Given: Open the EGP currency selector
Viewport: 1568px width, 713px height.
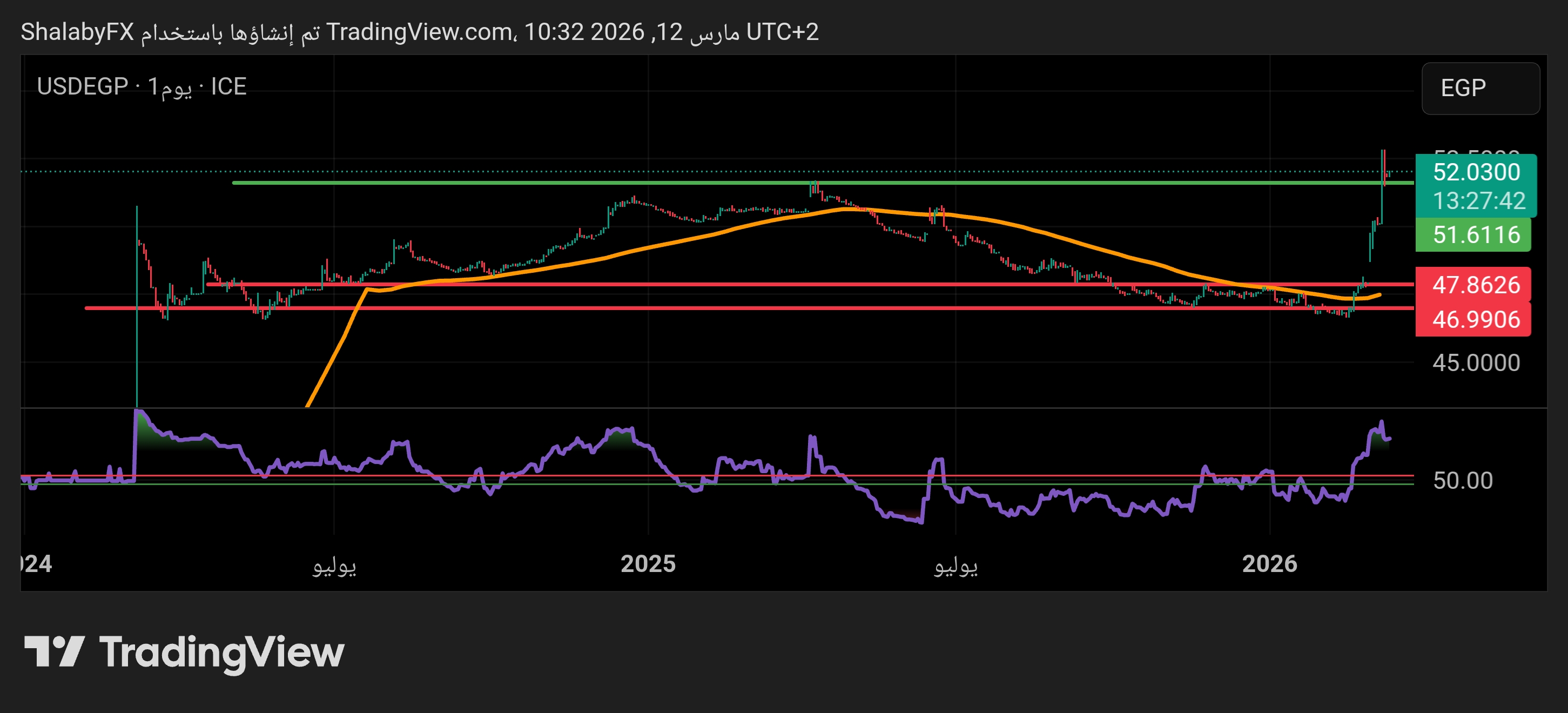Looking at the screenshot, I should pyautogui.click(x=1480, y=88).
